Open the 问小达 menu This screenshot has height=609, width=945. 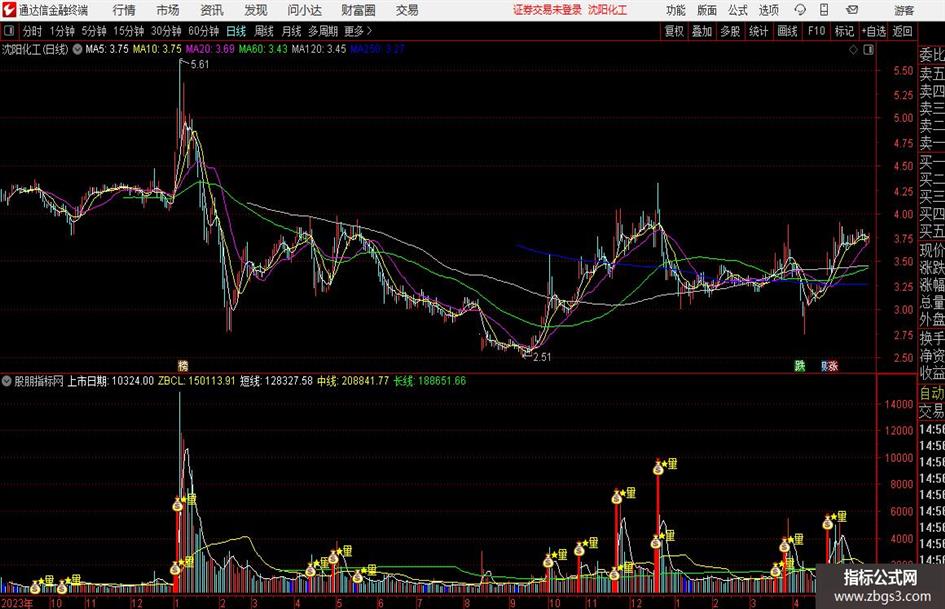[304, 10]
